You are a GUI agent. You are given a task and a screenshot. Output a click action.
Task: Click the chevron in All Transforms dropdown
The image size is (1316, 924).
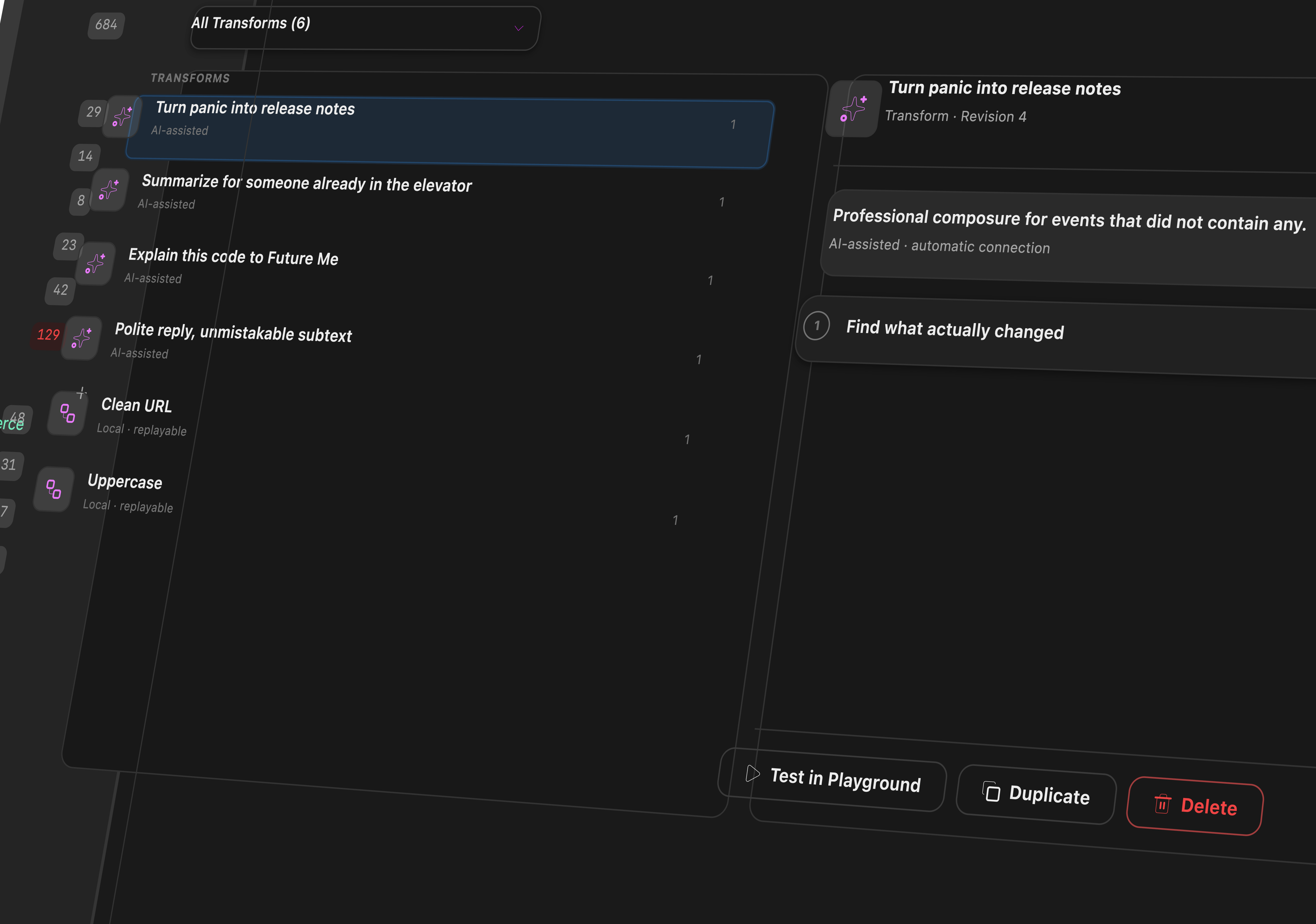point(519,28)
